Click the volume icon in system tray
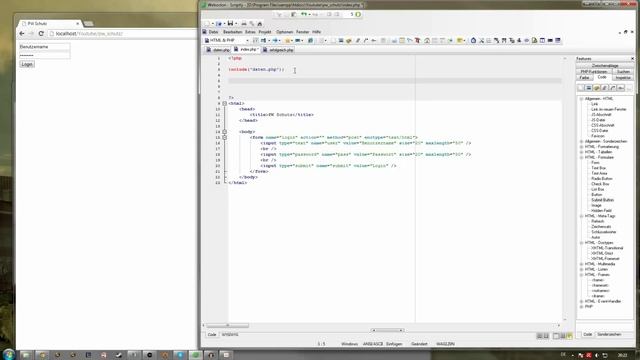 [597, 356]
